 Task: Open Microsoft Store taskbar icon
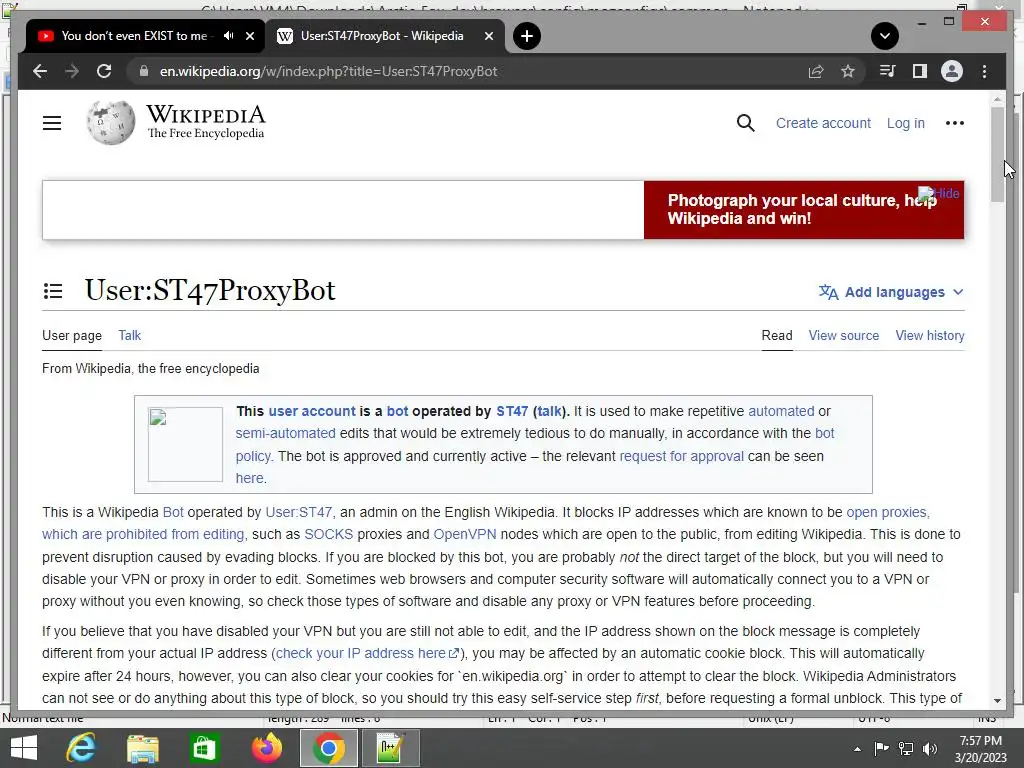pos(204,748)
